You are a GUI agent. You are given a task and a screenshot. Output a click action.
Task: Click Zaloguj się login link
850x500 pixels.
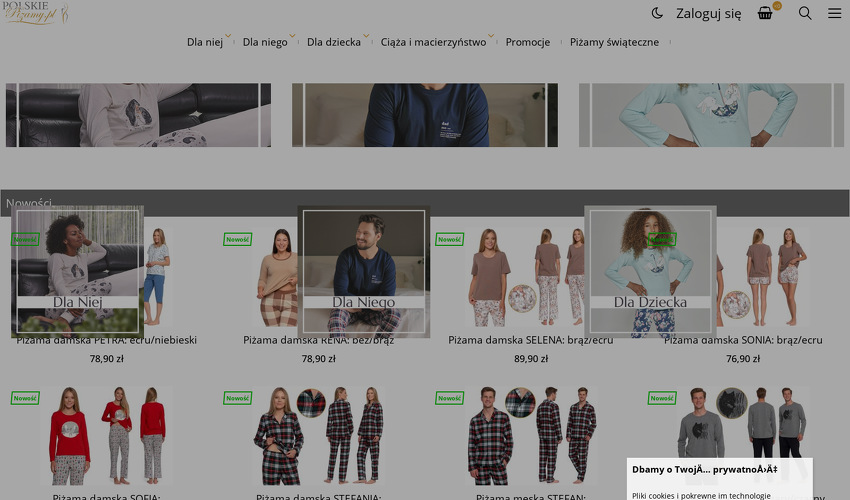708,13
